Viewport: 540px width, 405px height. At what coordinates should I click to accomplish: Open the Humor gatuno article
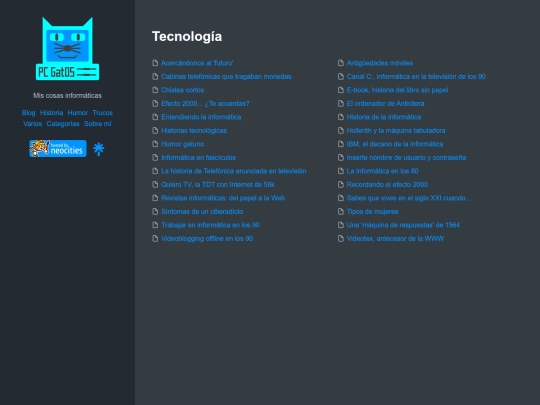tap(183, 144)
